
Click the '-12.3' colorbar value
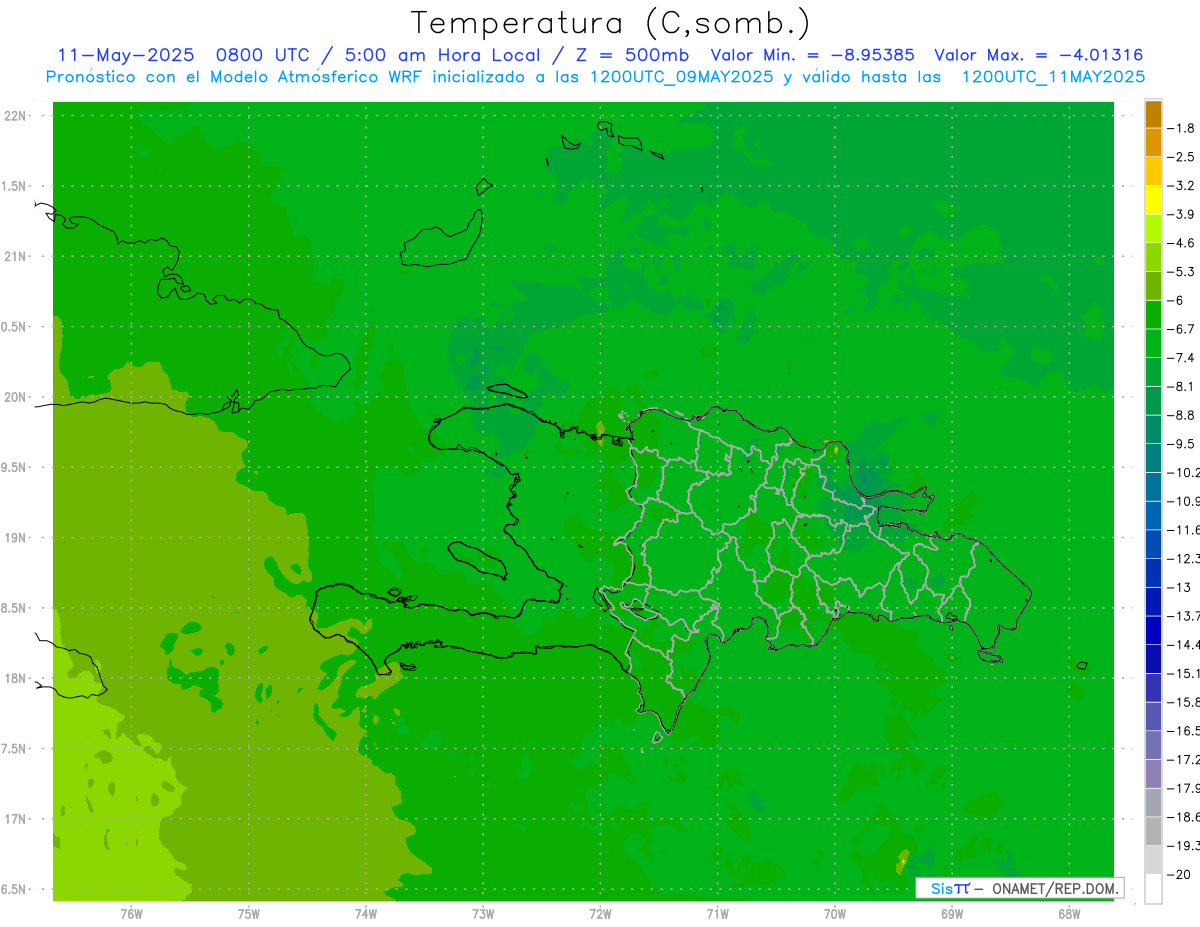click(1183, 559)
